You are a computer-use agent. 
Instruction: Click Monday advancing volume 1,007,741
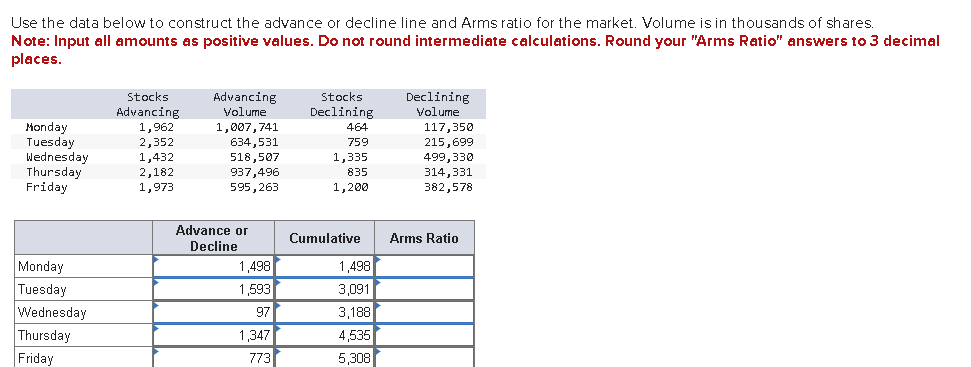pyautogui.click(x=247, y=127)
